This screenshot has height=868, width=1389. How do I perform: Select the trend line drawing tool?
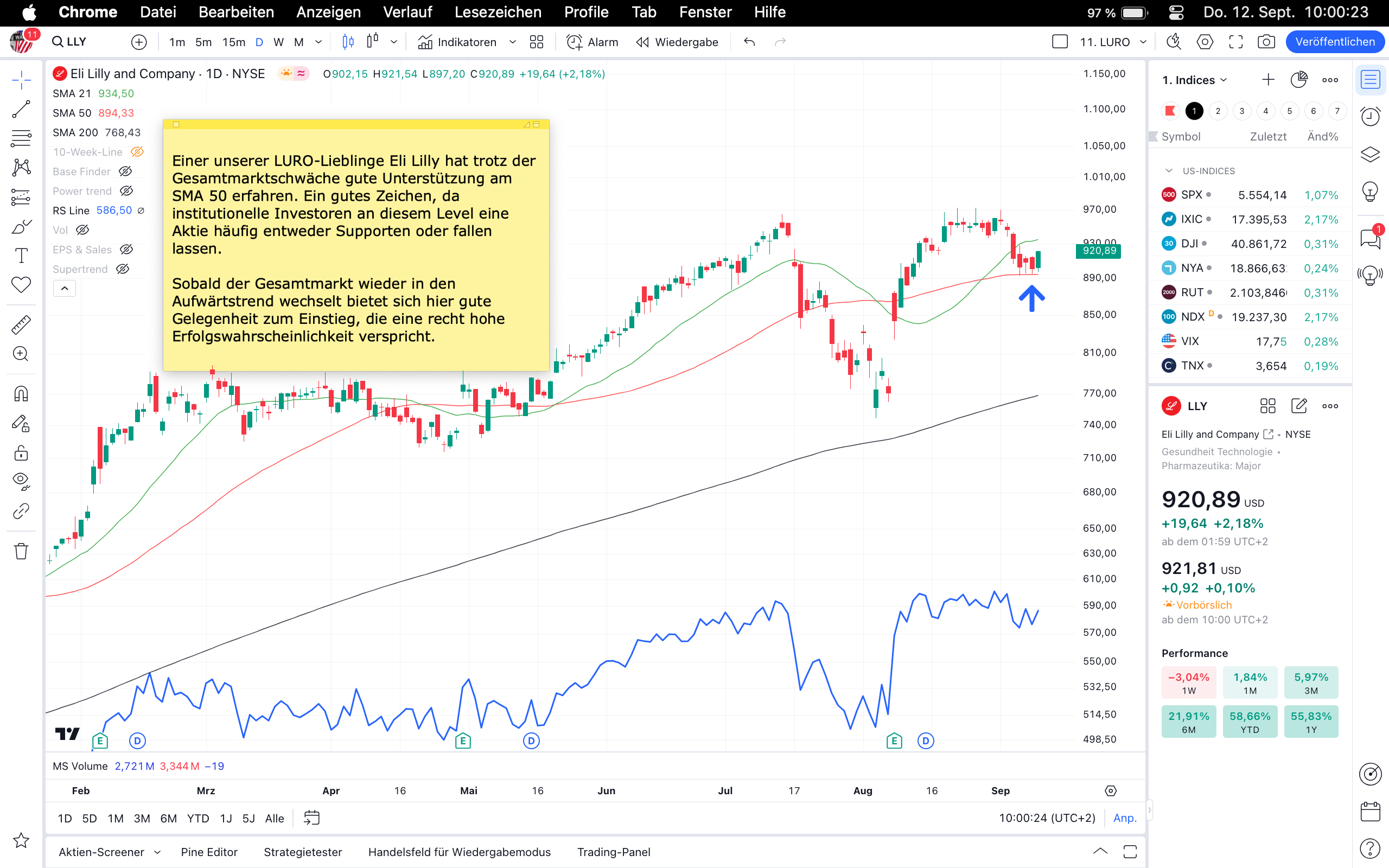(x=21, y=109)
